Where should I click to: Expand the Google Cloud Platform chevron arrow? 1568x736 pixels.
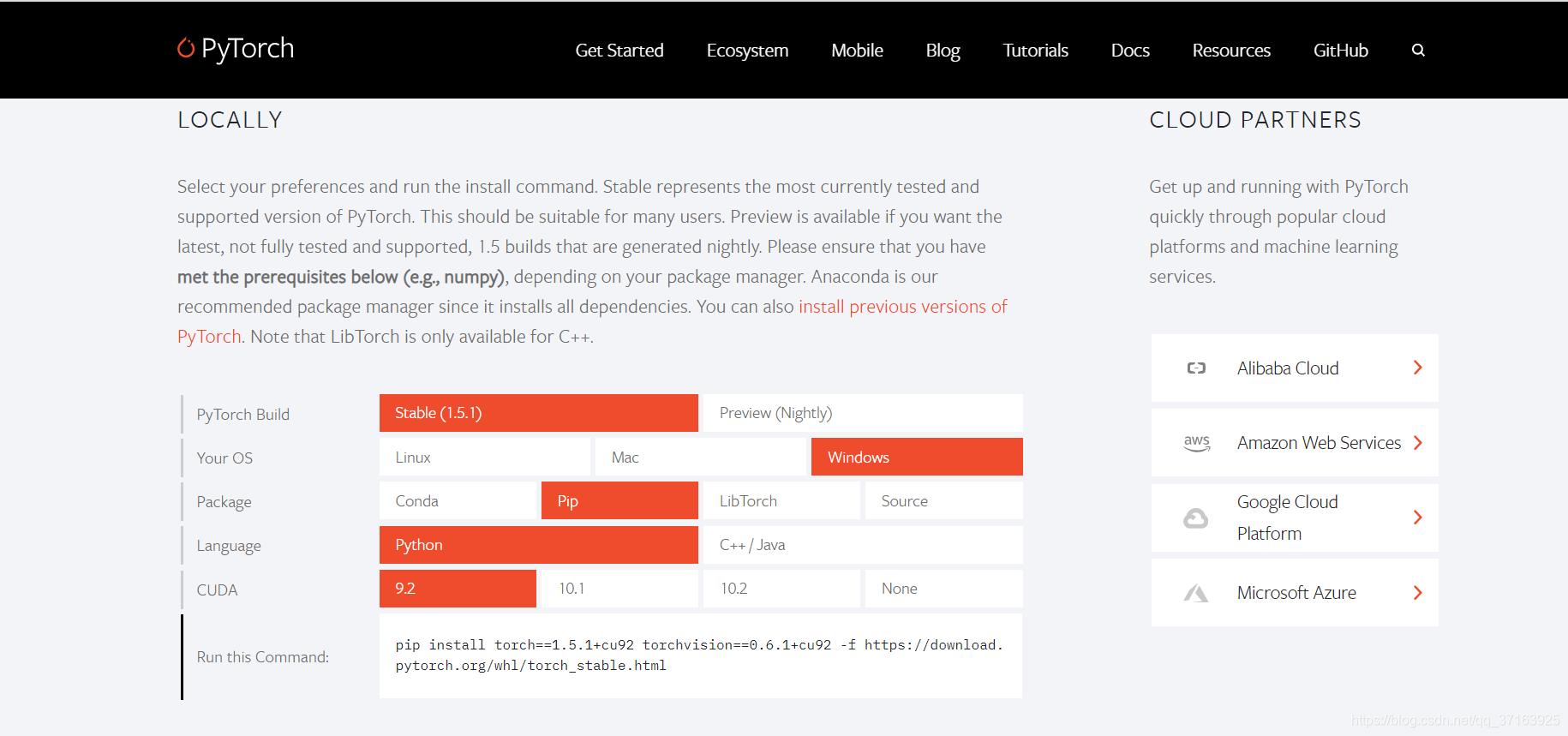coord(1418,518)
